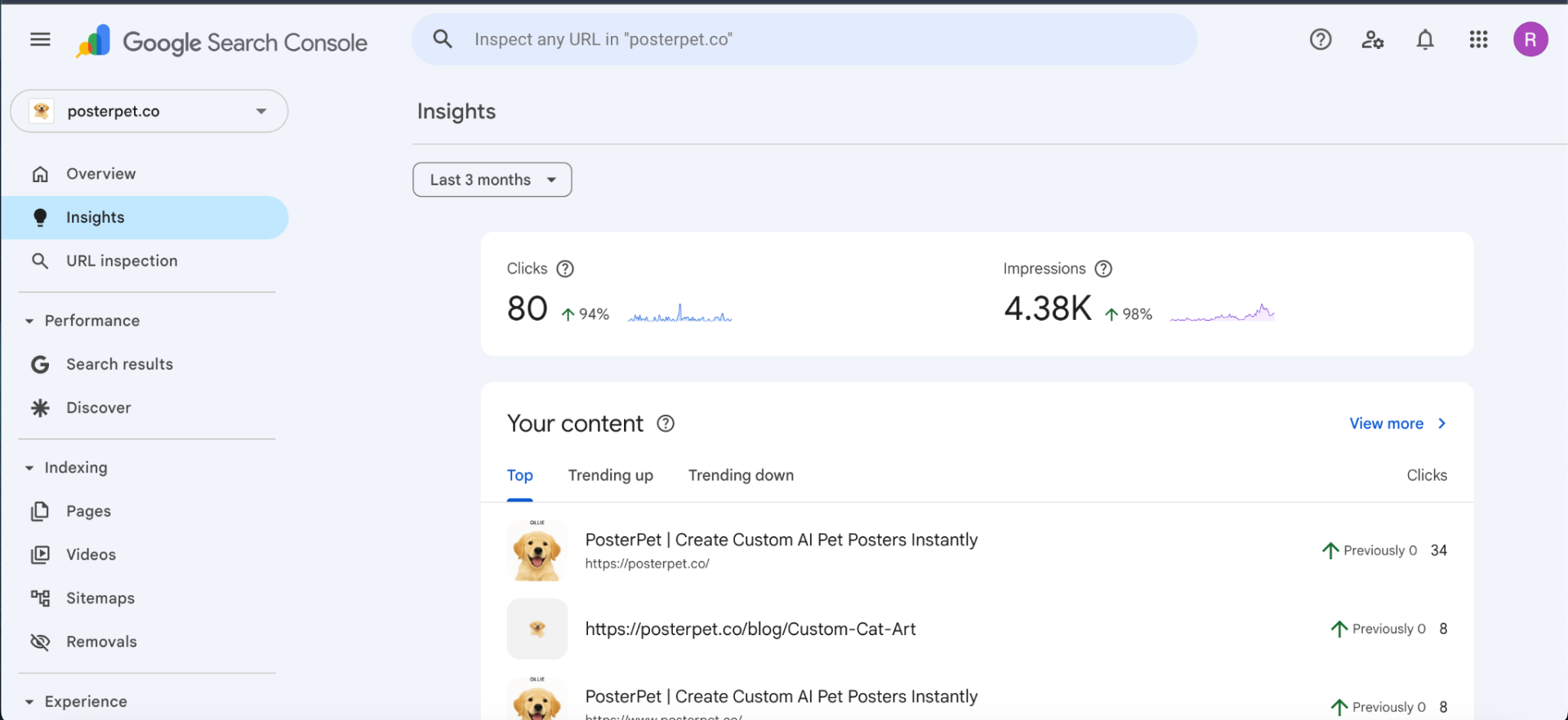Click the Clicks sparkline chart

(679, 313)
